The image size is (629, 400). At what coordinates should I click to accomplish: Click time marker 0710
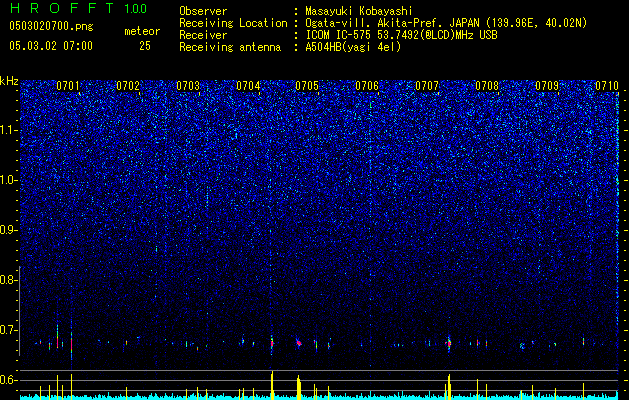(607, 86)
